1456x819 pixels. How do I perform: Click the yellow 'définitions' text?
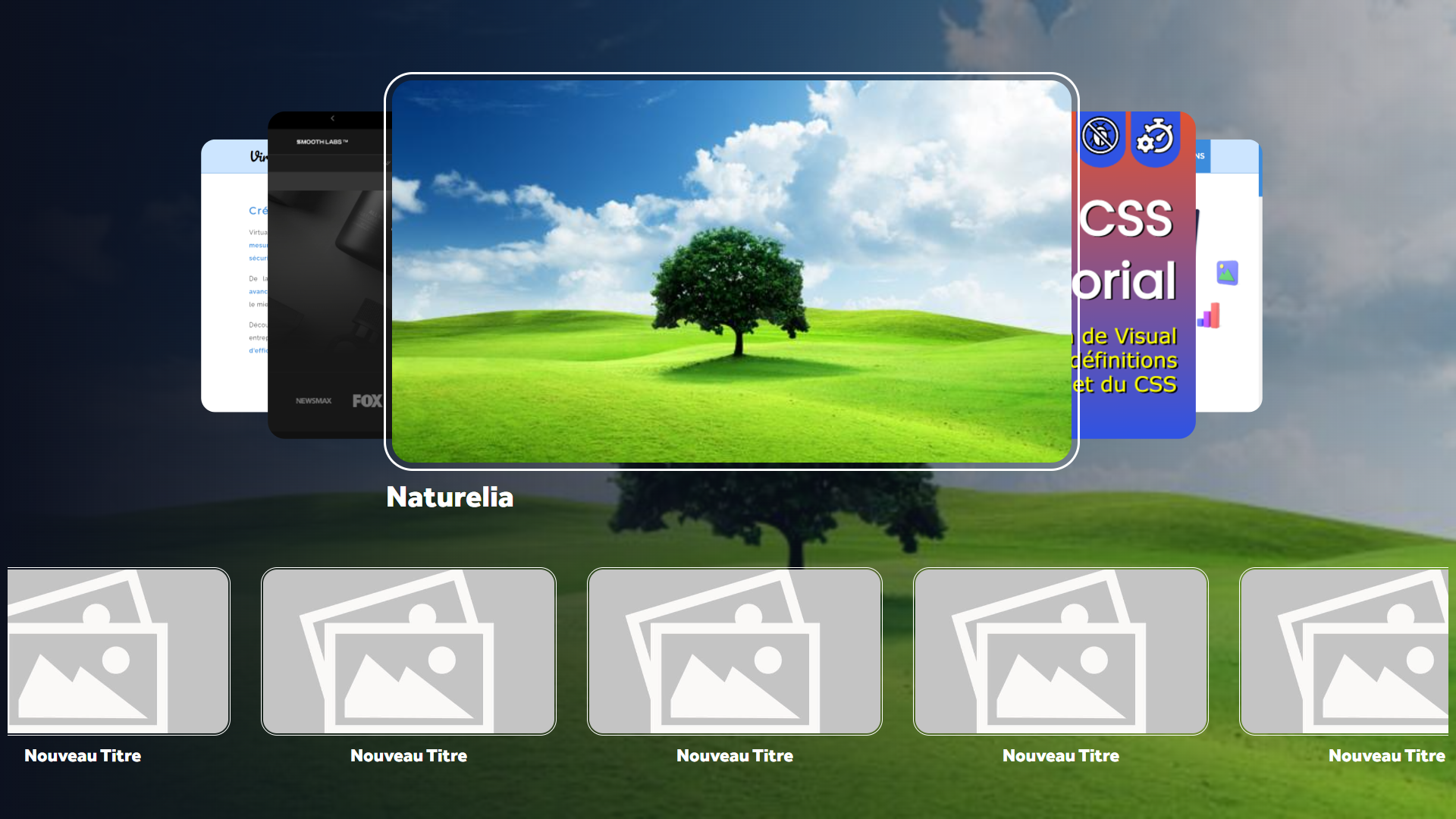[x=1125, y=360]
